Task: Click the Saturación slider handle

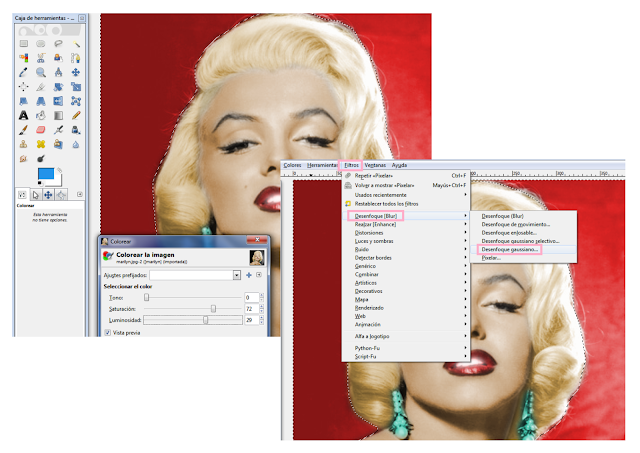Action: tap(213, 309)
